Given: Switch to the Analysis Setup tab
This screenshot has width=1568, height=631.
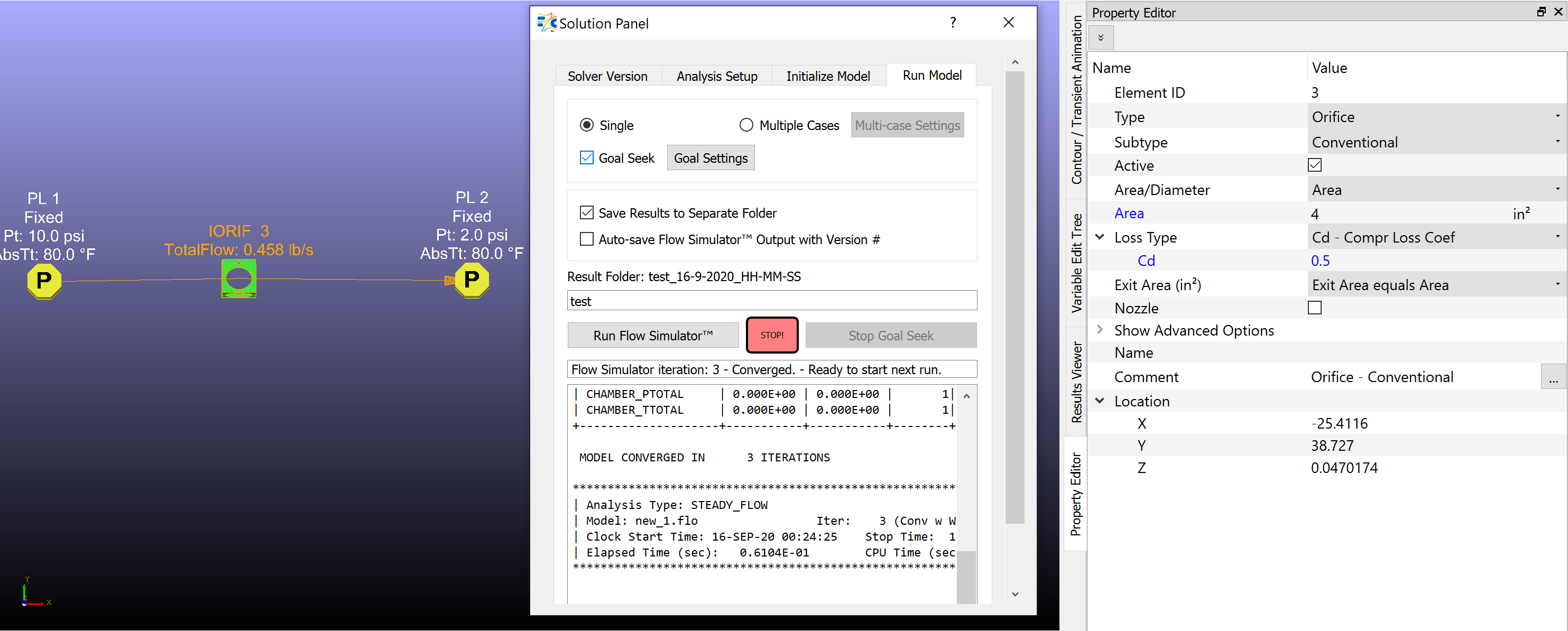Looking at the screenshot, I should click(716, 76).
